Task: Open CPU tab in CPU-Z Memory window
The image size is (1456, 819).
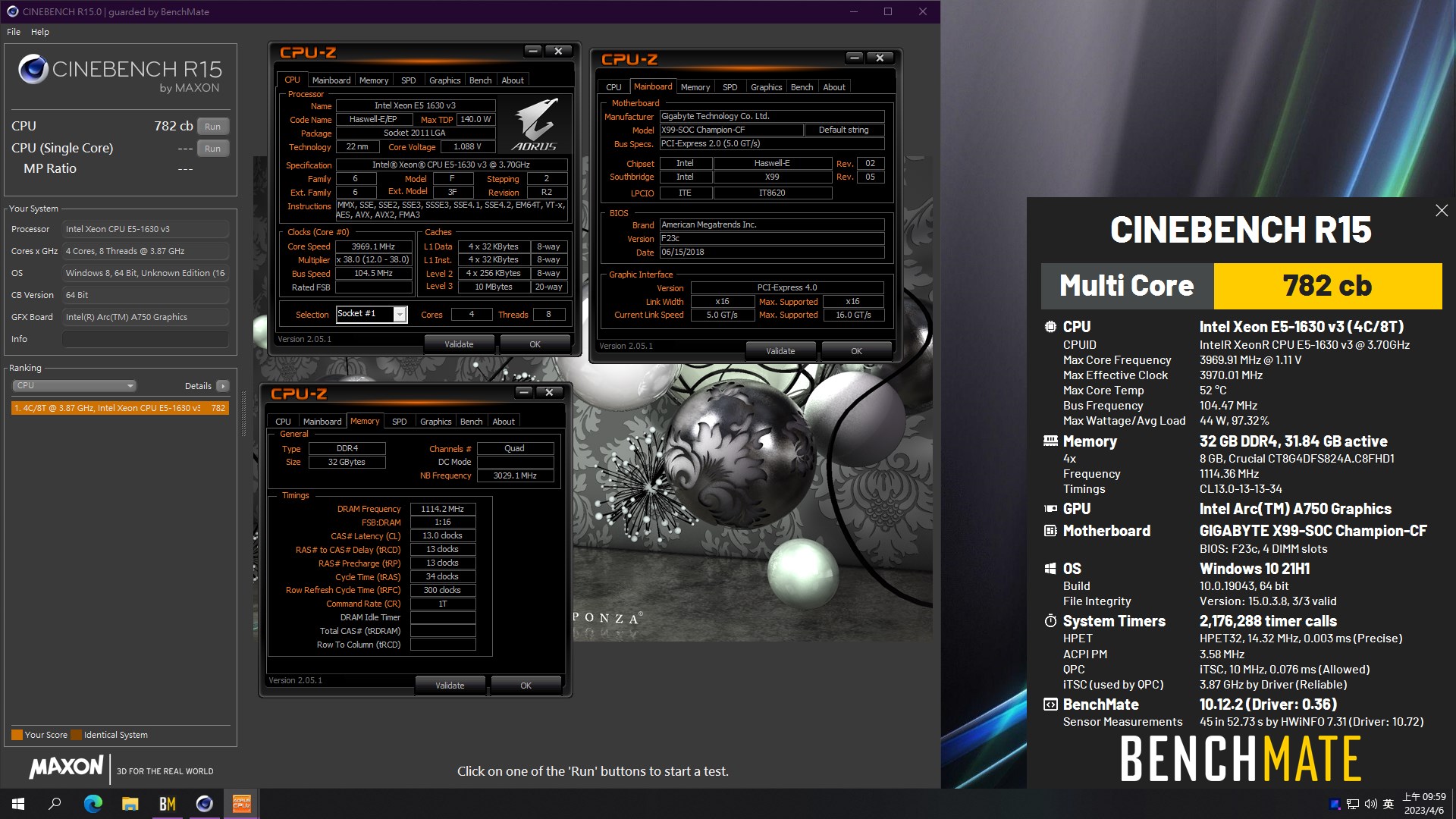Action: coord(283,422)
